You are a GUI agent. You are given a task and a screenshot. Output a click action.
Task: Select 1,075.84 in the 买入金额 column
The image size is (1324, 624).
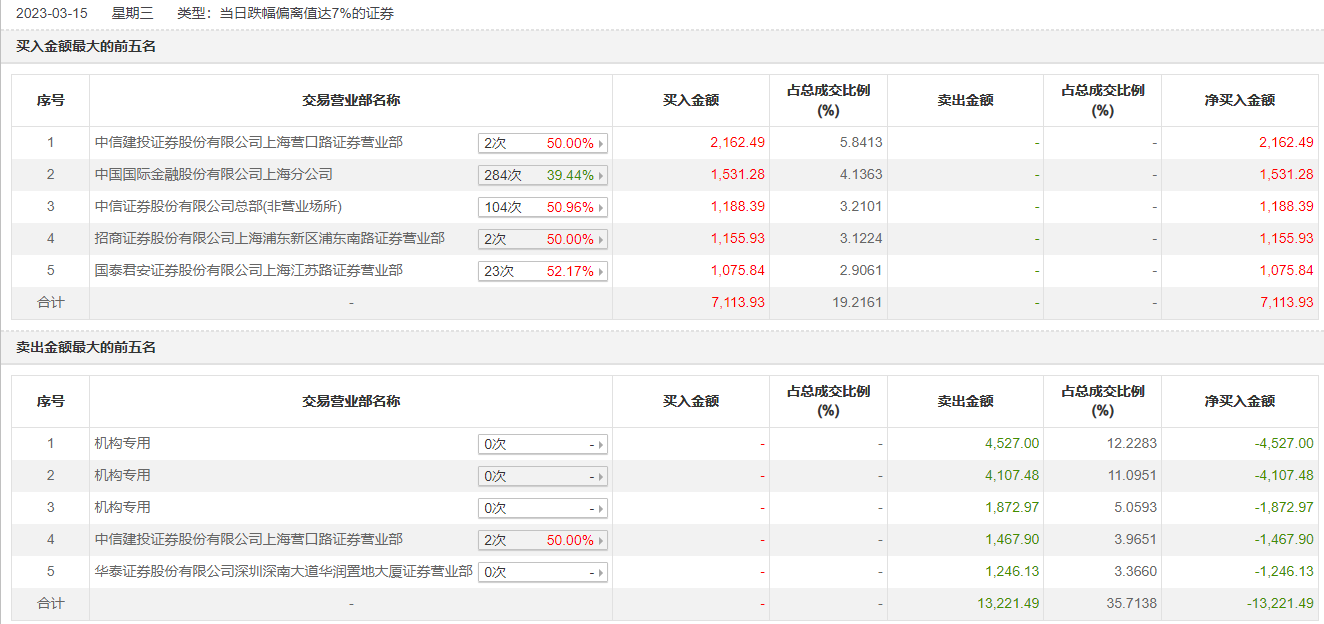click(x=737, y=271)
